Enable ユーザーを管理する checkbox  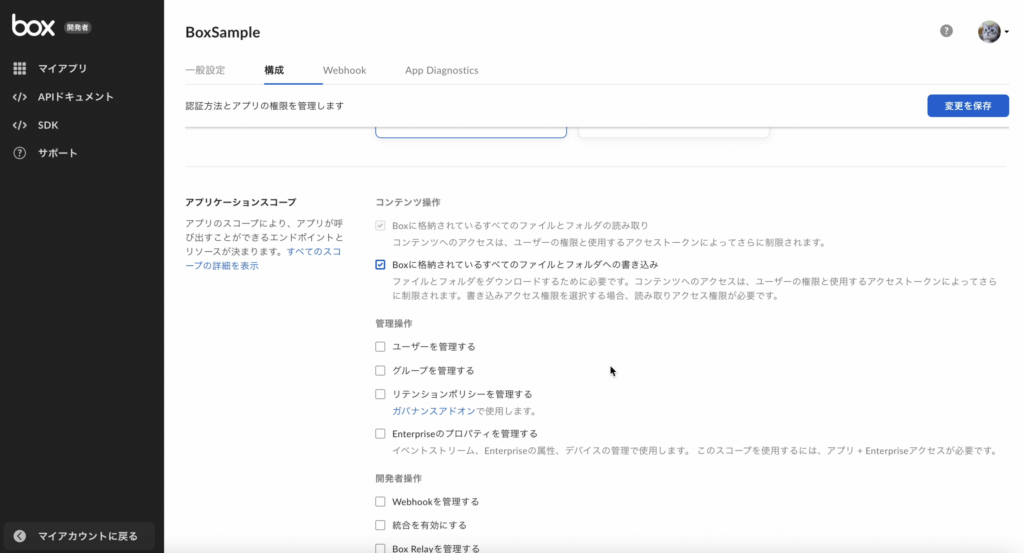click(x=380, y=347)
